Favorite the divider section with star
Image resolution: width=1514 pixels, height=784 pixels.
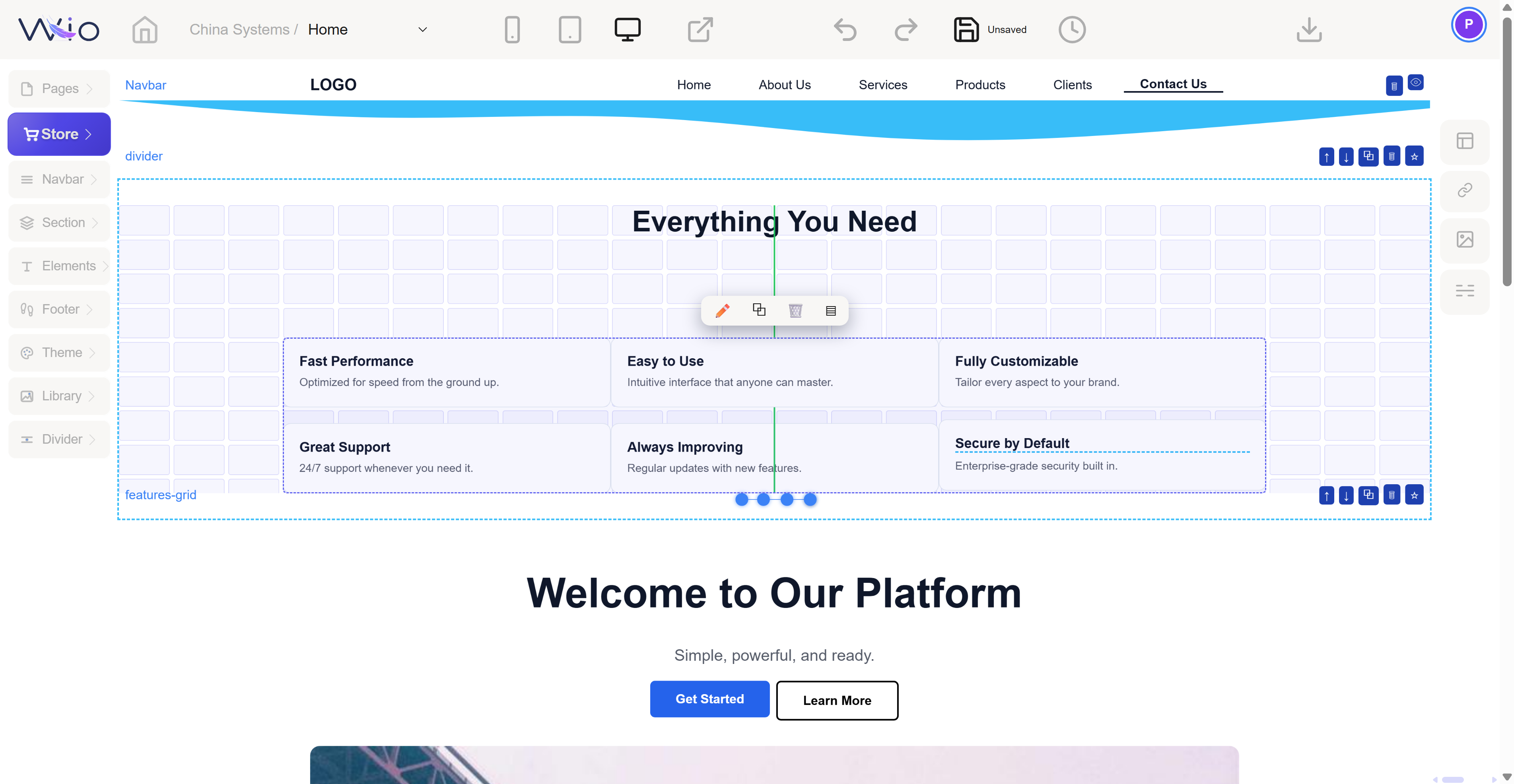point(1414,156)
